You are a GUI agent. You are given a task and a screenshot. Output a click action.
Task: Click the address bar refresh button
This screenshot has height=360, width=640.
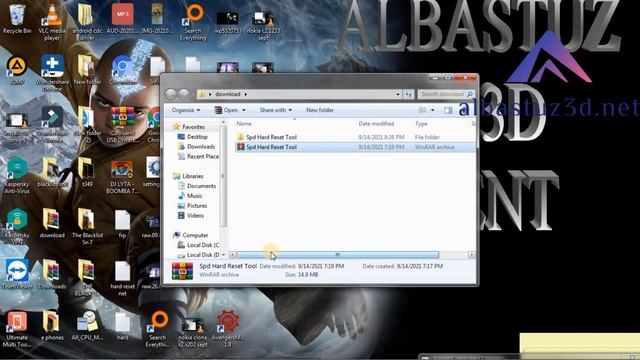pyautogui.click(x=409, y=94)
